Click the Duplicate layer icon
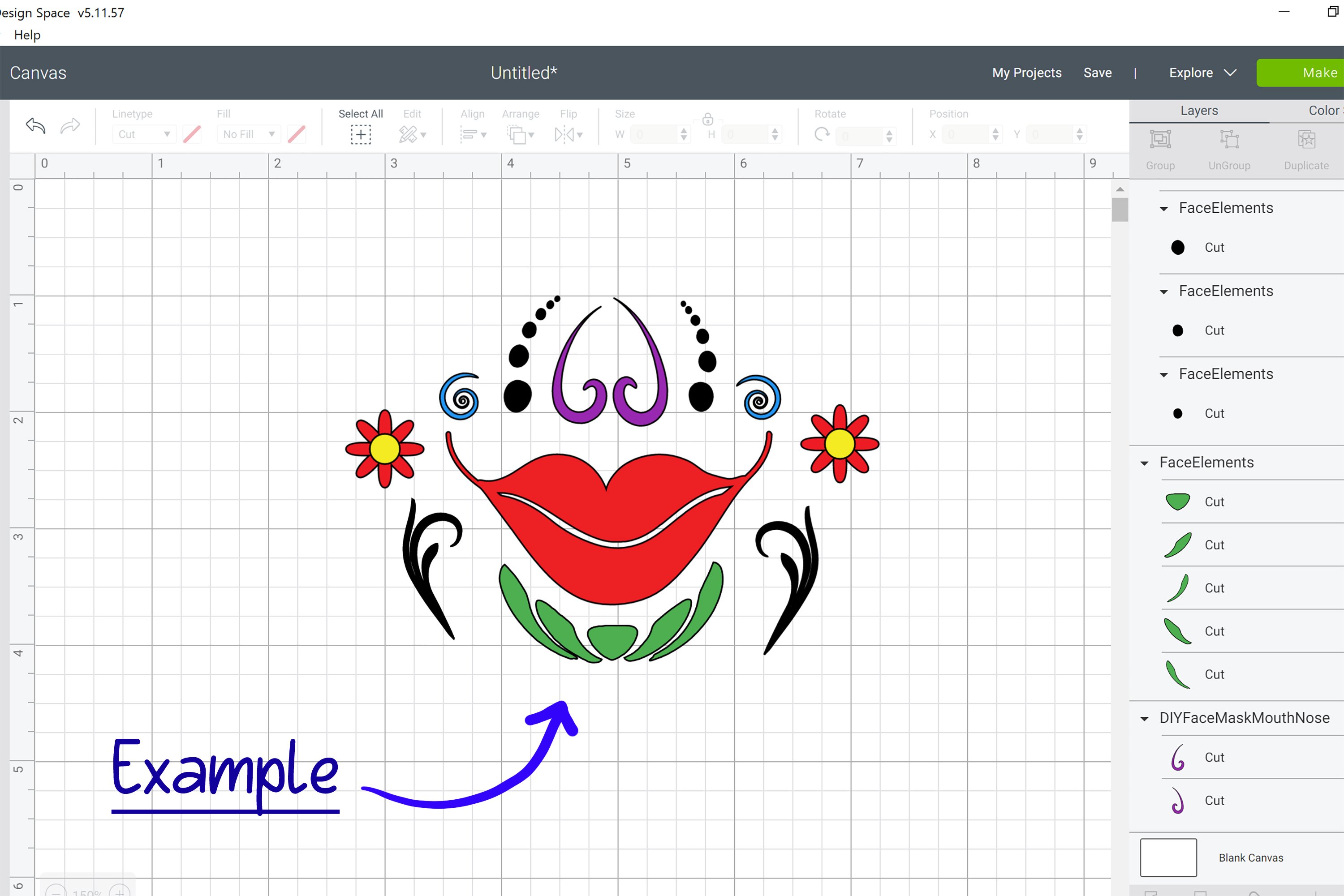 pos(1306,140)
